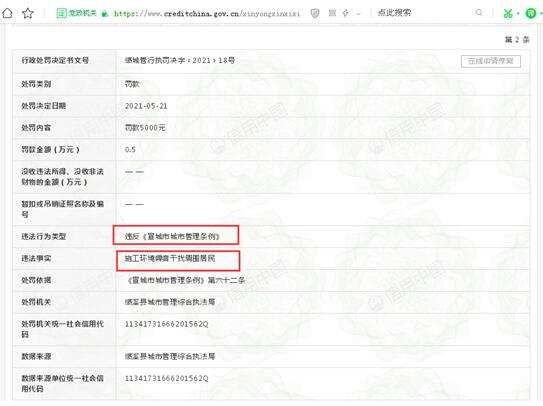Focus the 点此搜索 search box
The height and width of the screenshot is (406, 543).
394,13
